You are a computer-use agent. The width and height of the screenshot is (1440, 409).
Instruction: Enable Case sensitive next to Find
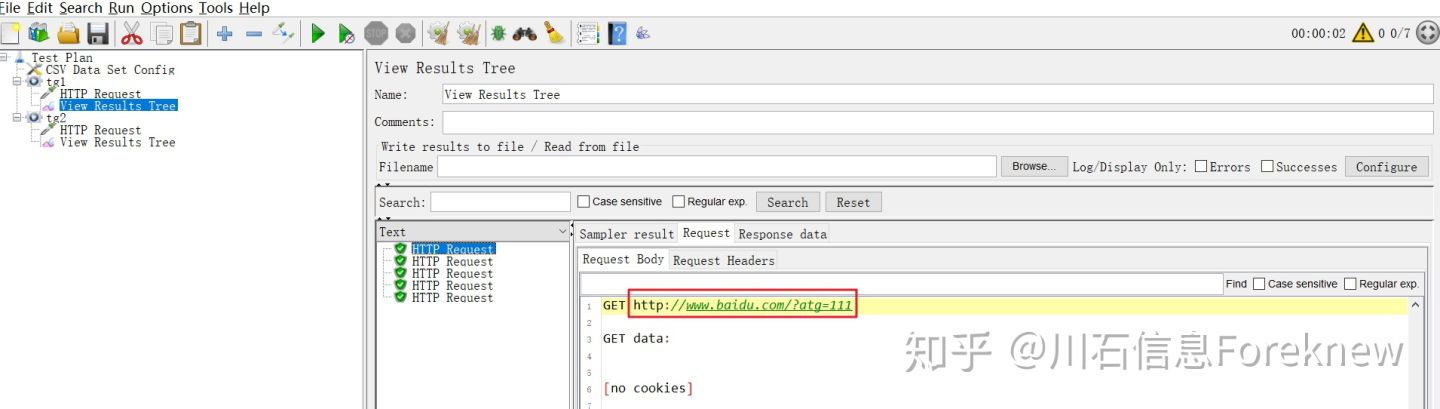click(x=1259, y=284)
